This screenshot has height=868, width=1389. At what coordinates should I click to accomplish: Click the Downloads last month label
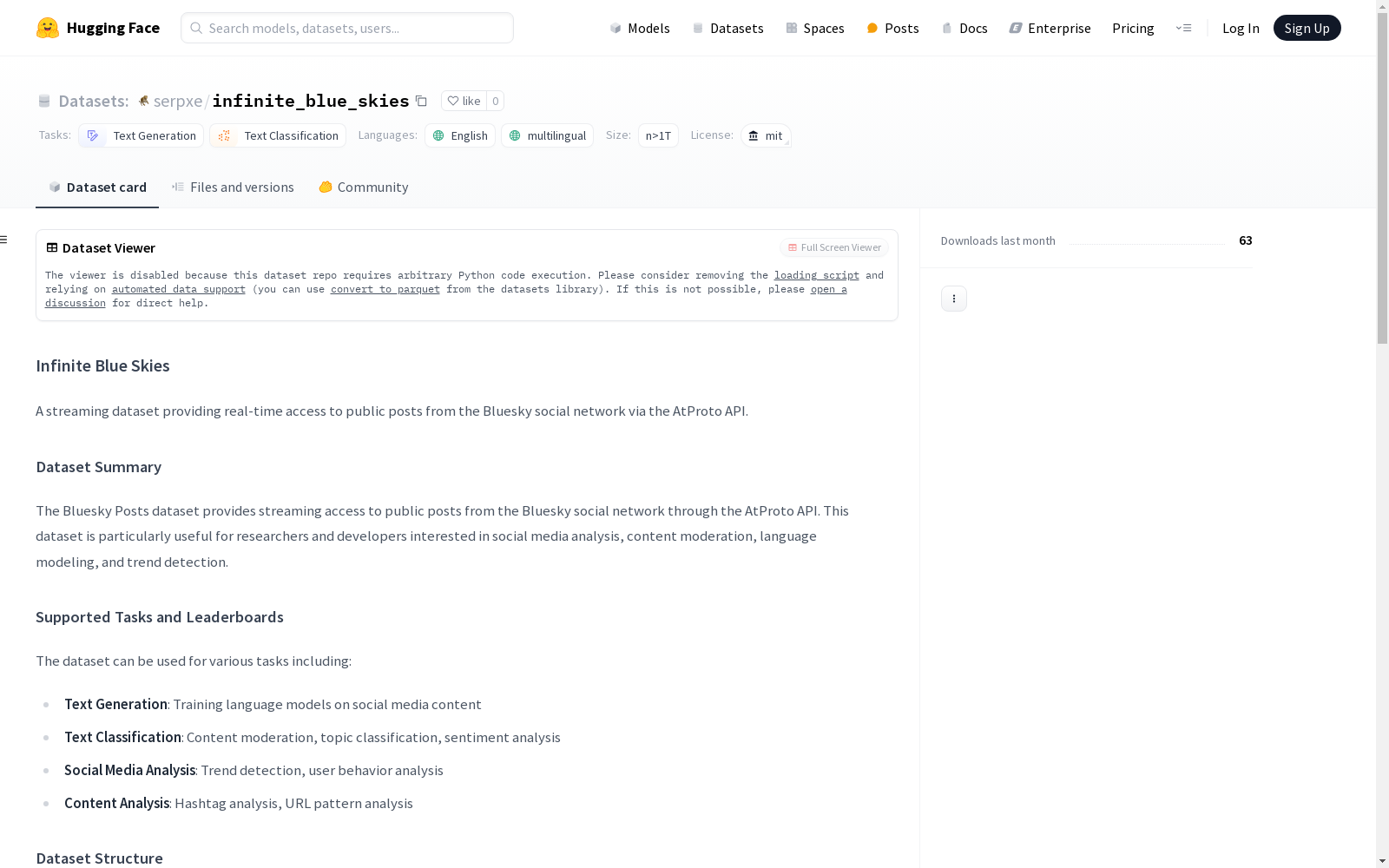[x=998, y=240]
